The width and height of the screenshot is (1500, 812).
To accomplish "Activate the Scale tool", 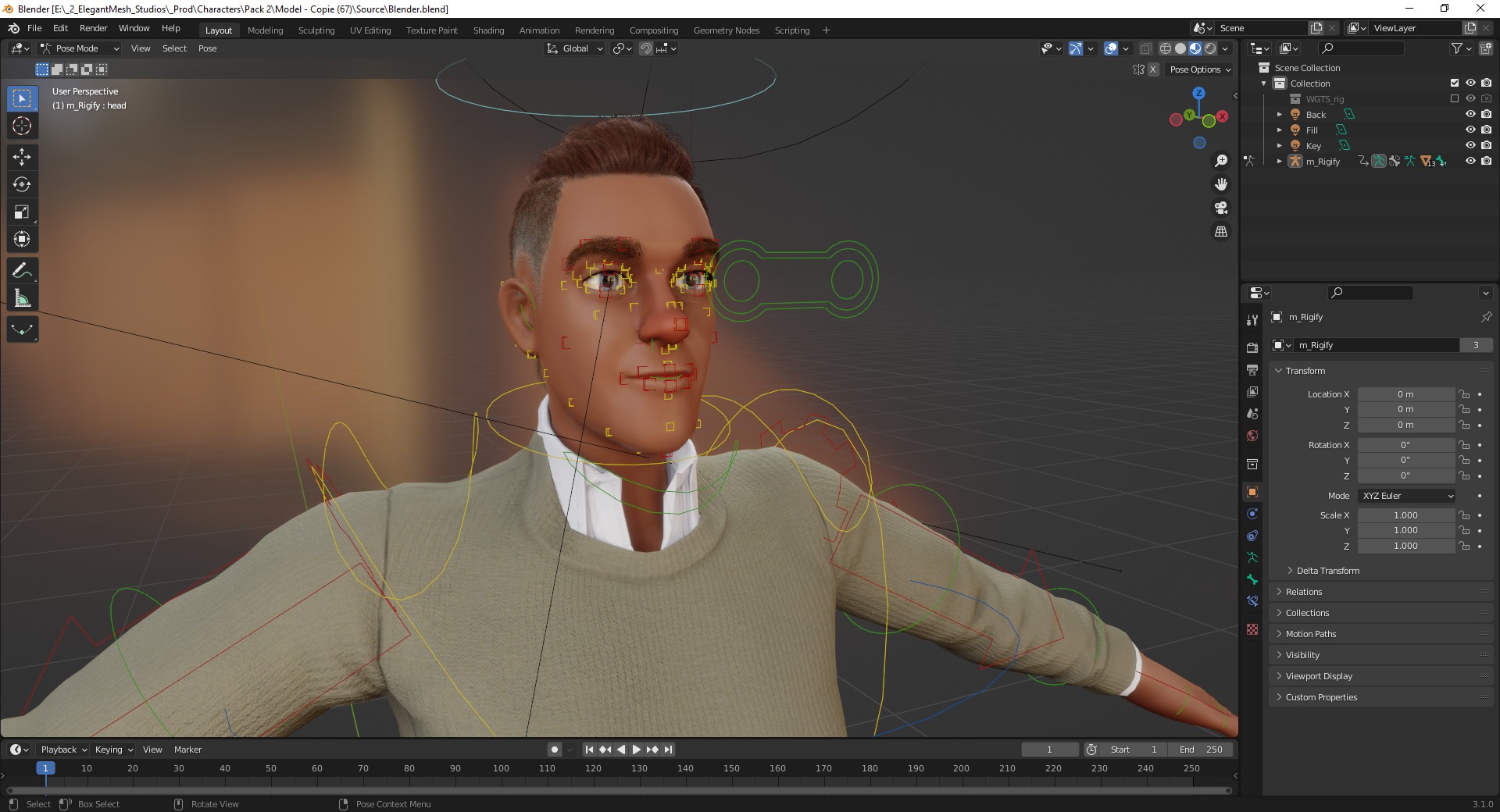I will click(x=22, y=212).
